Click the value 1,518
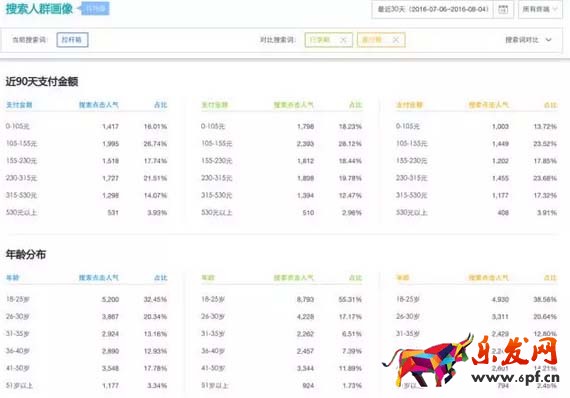 pos(111,161)
